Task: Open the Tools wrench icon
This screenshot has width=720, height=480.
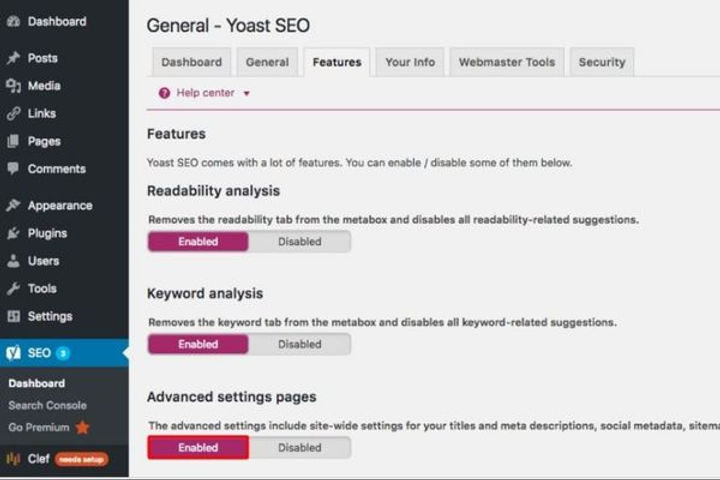Action: tap(13, 288)
